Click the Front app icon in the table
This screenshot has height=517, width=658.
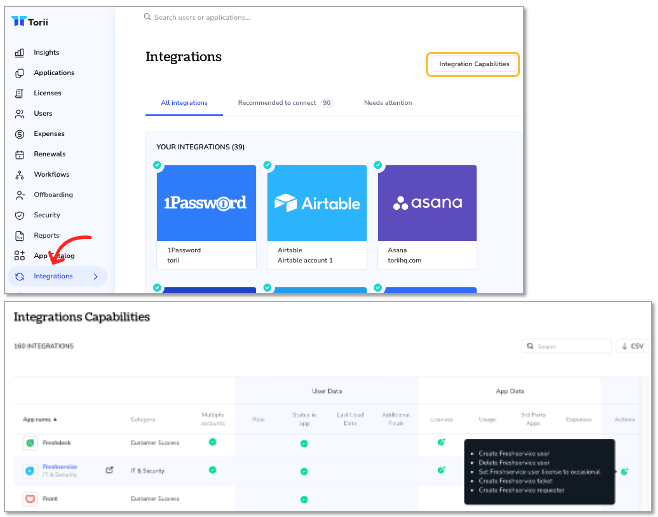(x=30, y=499)
